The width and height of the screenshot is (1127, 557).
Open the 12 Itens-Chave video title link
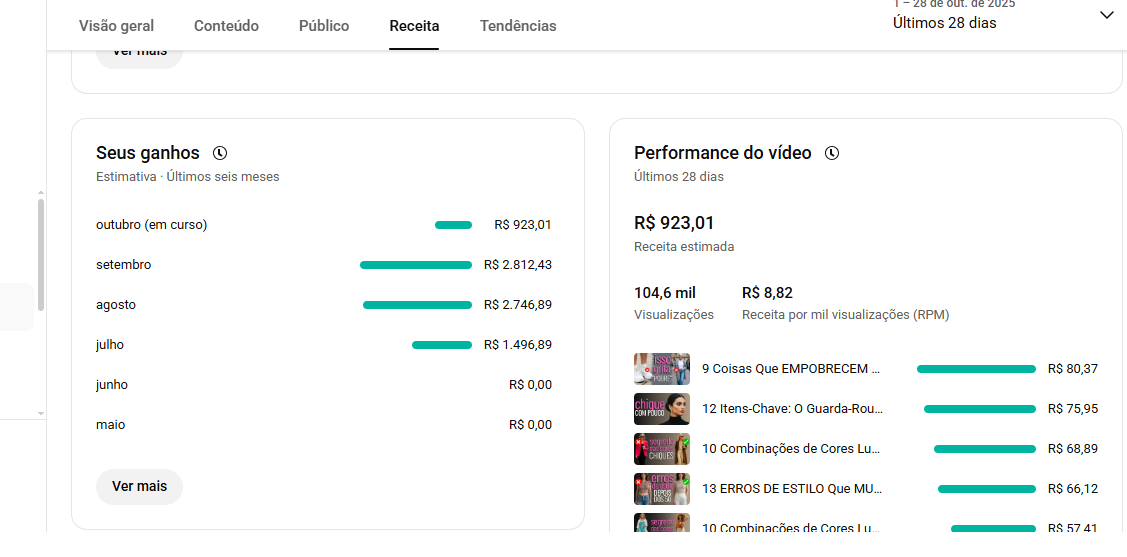790,409
